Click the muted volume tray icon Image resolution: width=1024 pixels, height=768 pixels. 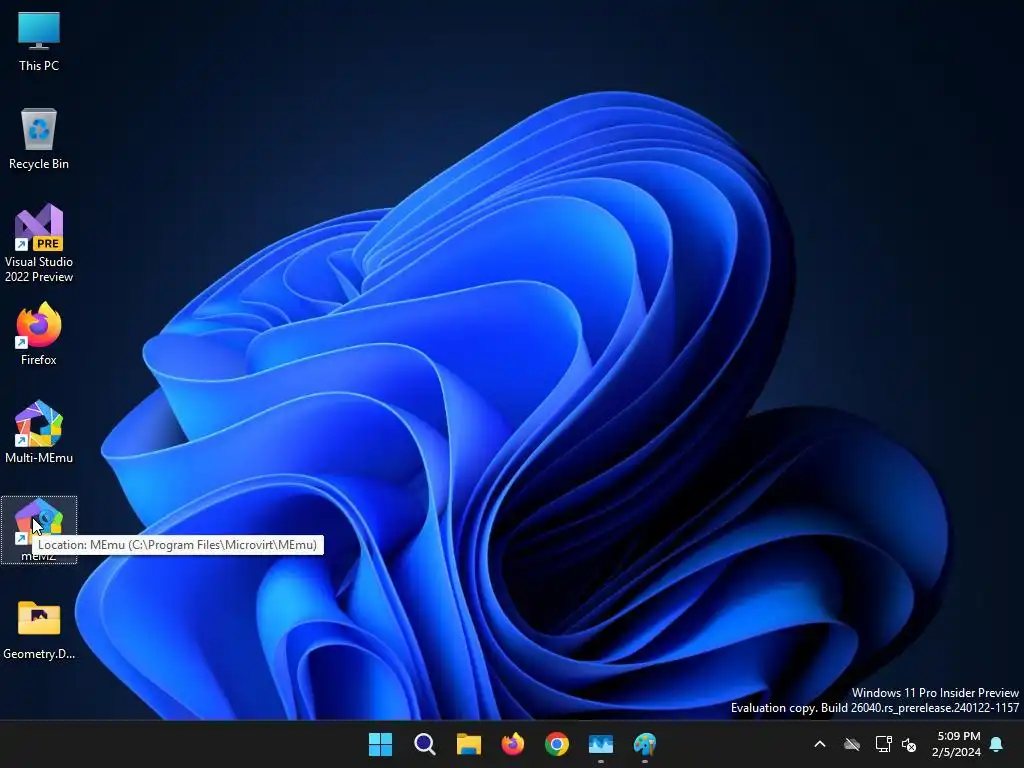909,744
